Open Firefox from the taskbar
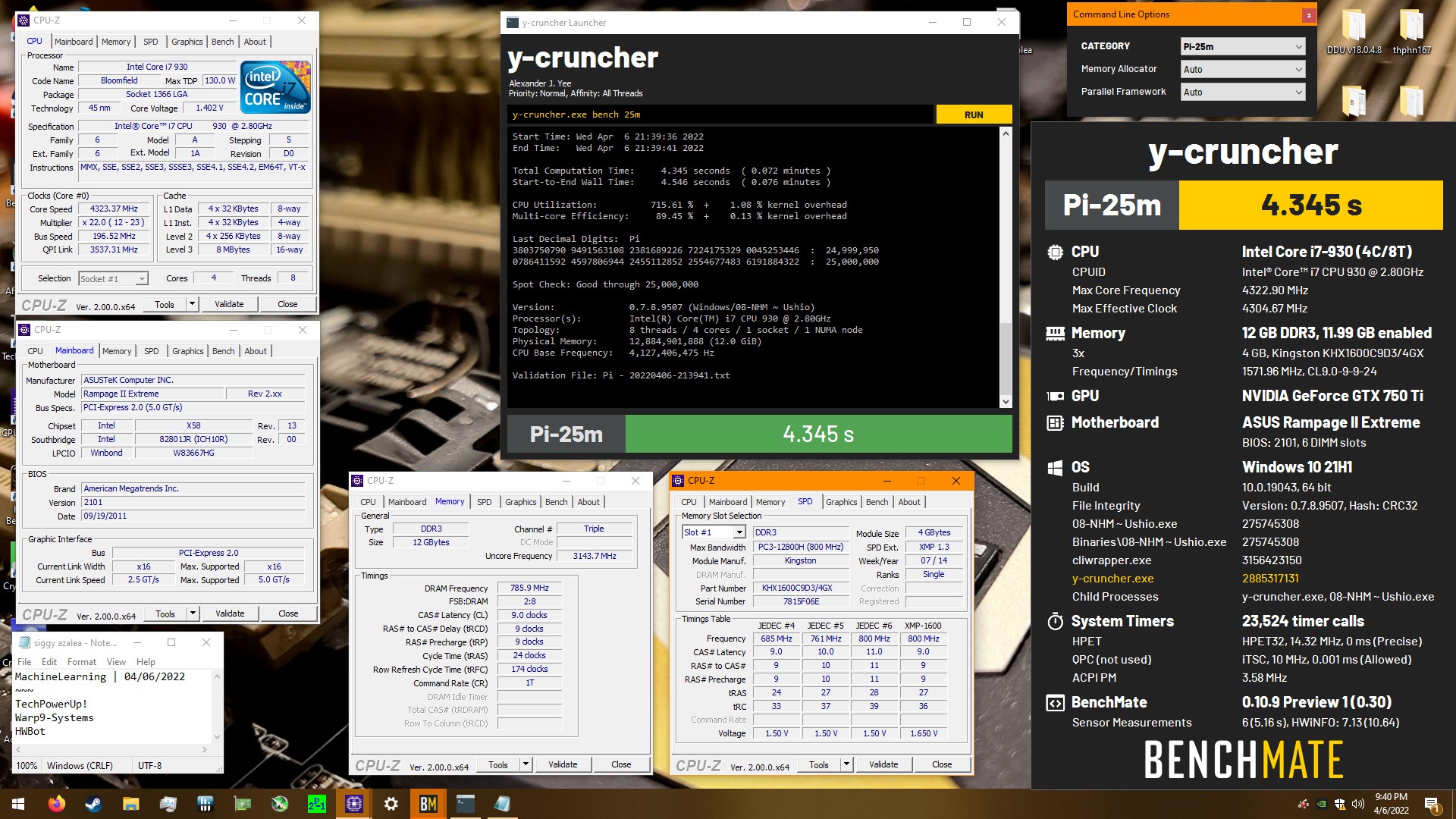The image size is (1456, 819). (57, 804)
